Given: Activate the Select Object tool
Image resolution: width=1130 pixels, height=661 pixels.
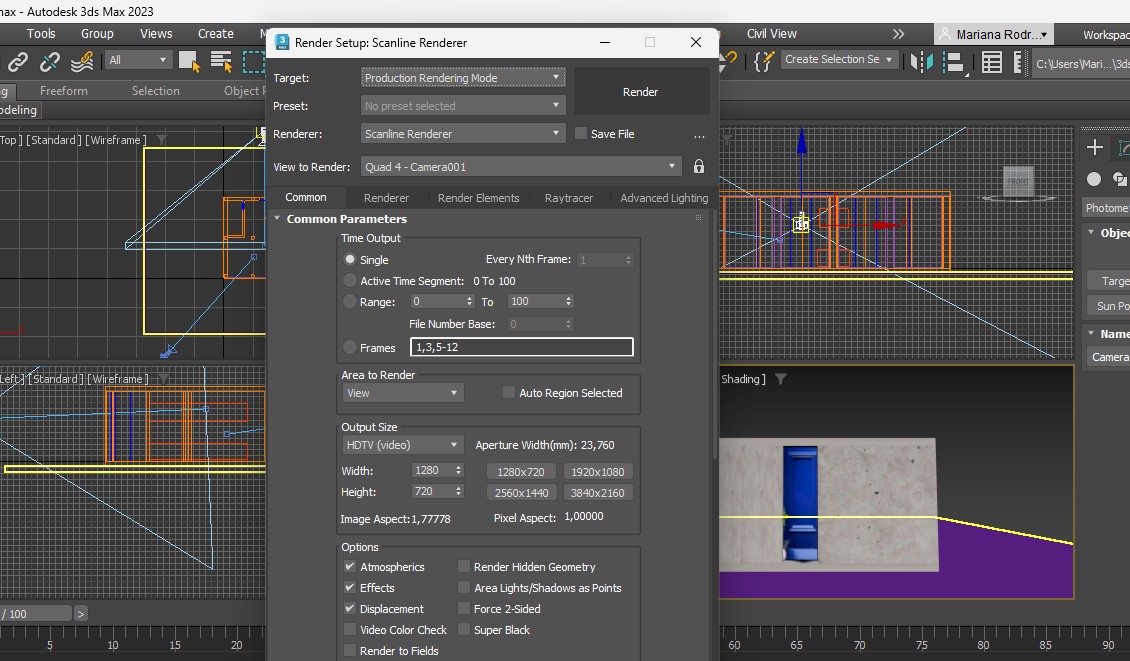Looking at the screenshot, I should [x=188, y=61].
